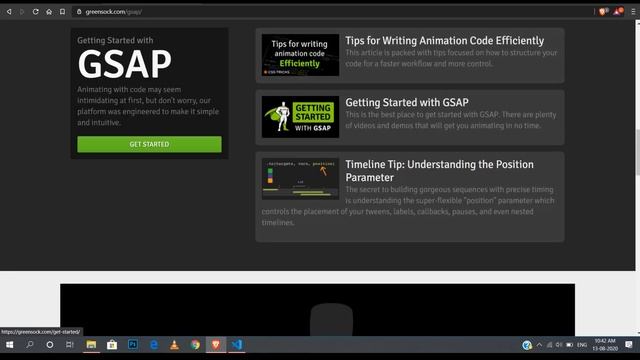
Task: Open network status tray icon
Action: tap(549, 345)
